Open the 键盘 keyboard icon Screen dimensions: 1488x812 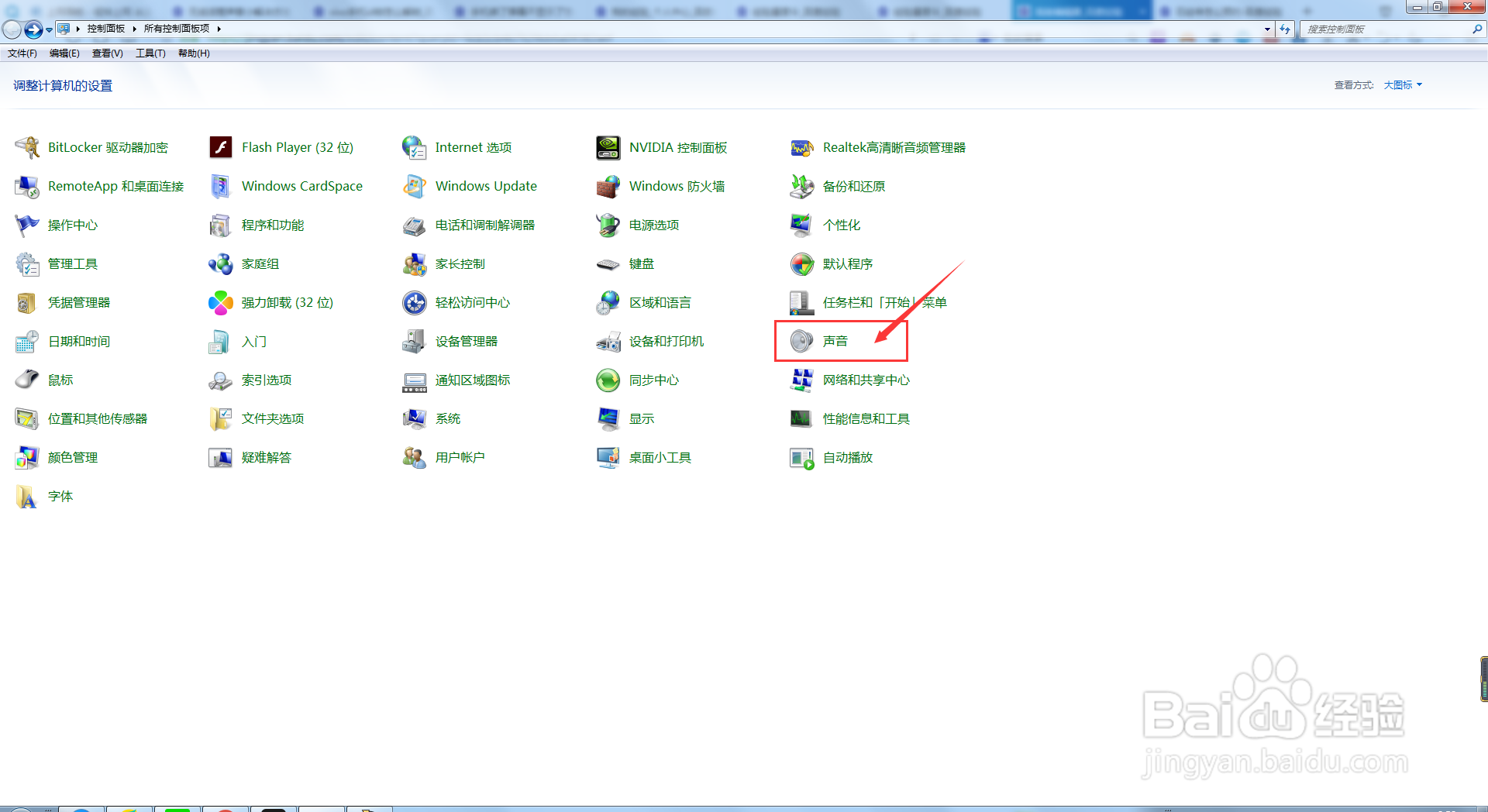608,263
